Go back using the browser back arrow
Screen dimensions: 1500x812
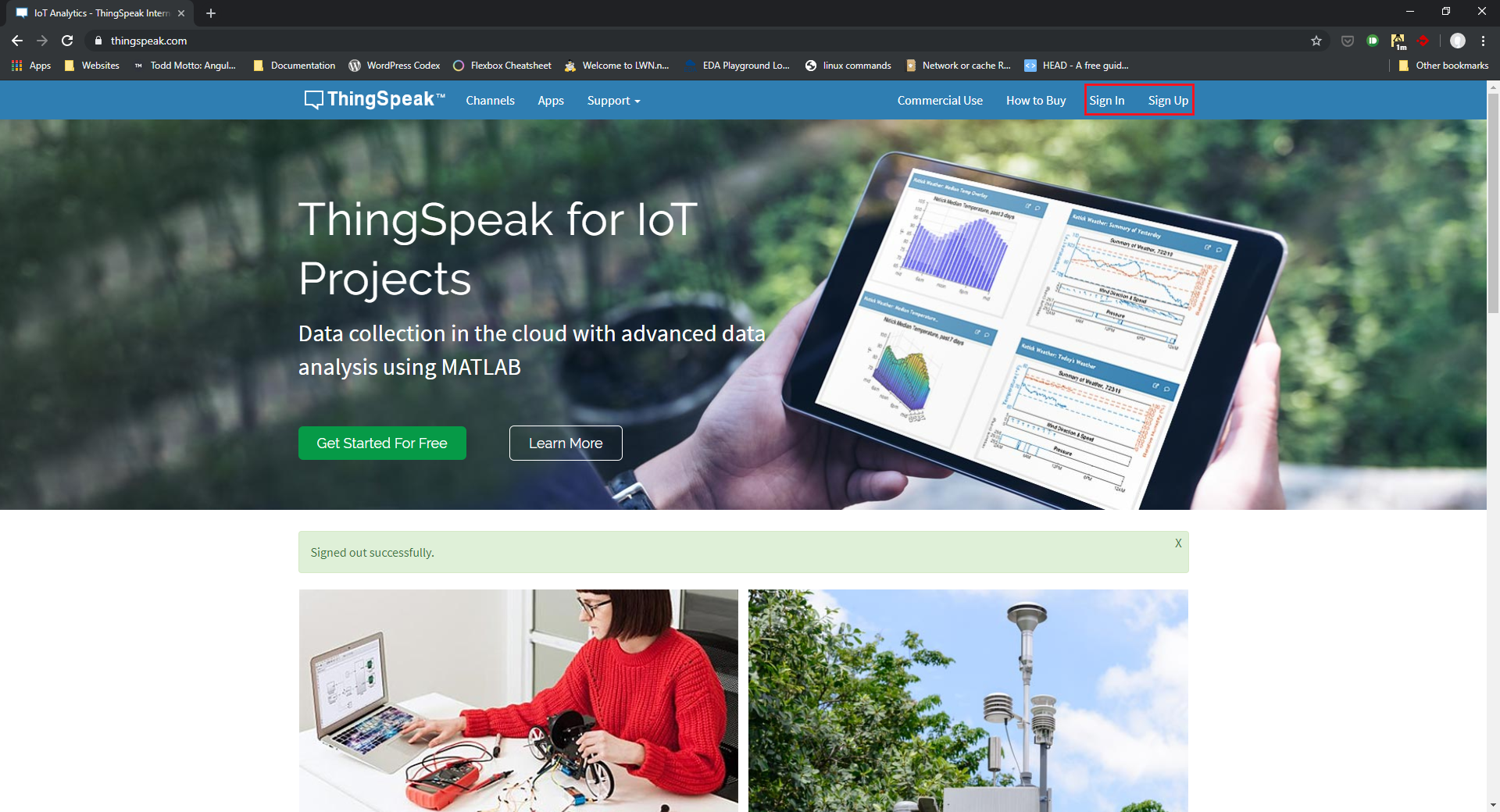17,41
